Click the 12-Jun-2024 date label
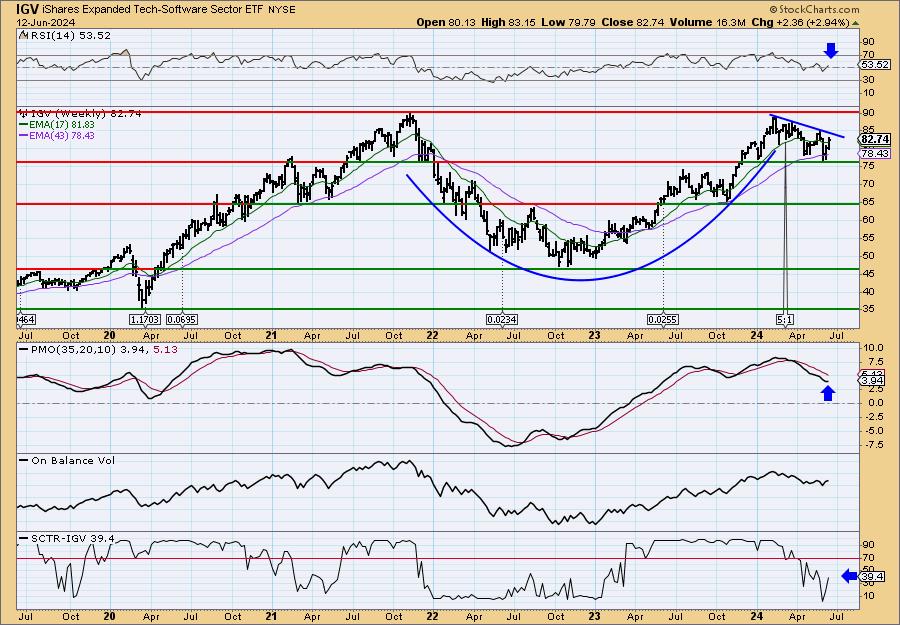This screenshot has width=900, height=625. [44, 22]
